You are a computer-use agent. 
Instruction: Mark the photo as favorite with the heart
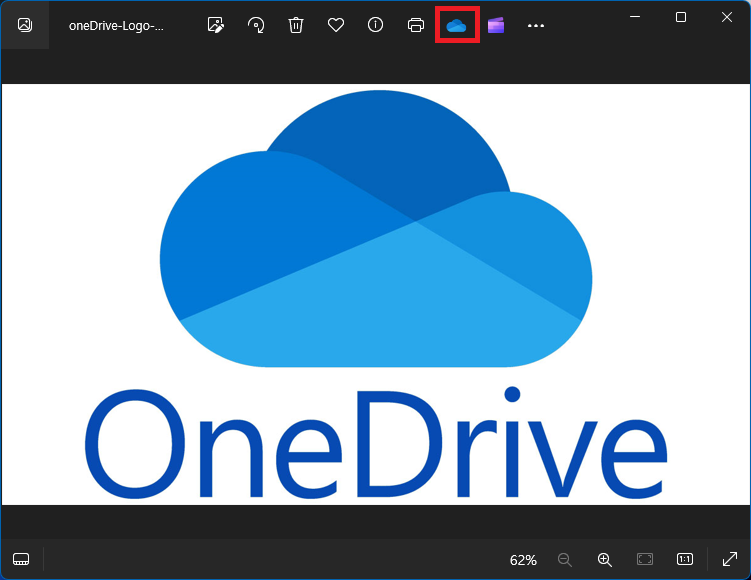pos(336,25)
